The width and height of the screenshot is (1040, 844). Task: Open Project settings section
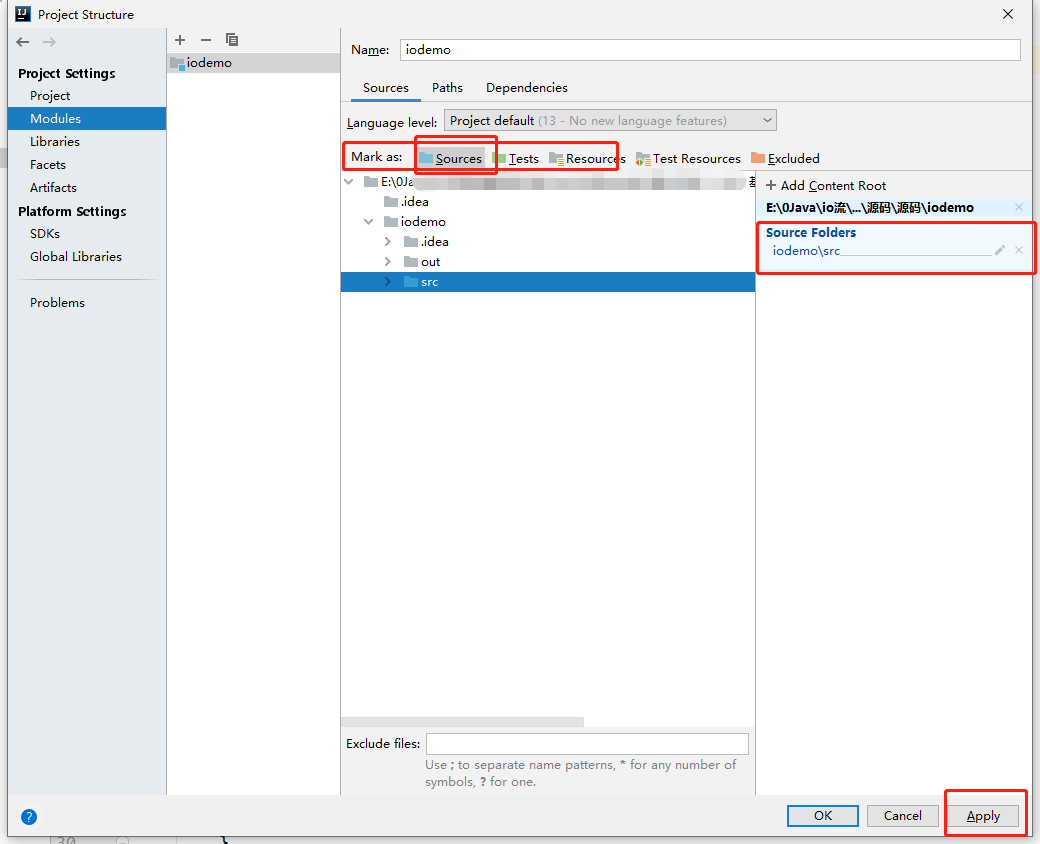(50, 96)
